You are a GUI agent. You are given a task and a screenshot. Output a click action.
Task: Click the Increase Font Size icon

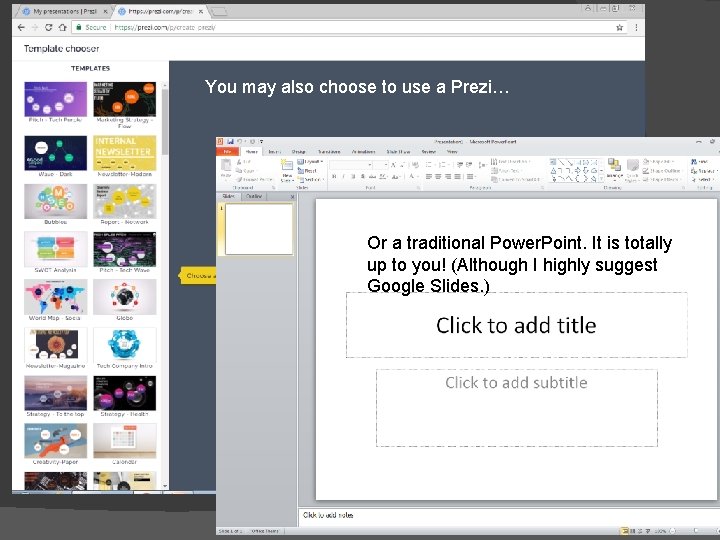(394, 164)
